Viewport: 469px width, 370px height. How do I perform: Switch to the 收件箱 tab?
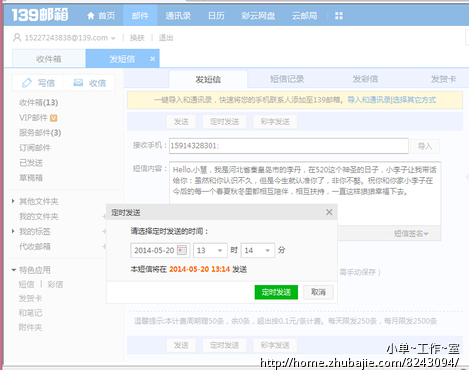pos(49,59)
